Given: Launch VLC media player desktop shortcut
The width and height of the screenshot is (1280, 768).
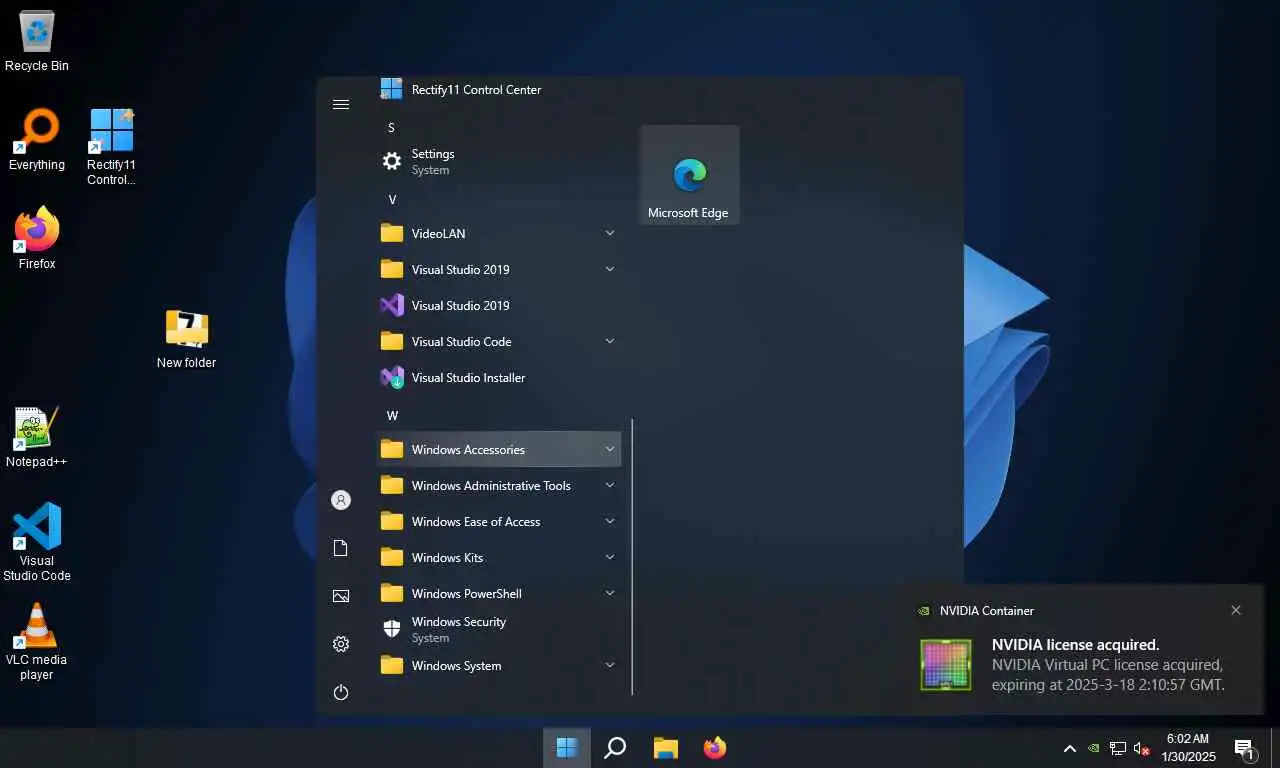Looking at the screenshot, I should click(37, 641).
